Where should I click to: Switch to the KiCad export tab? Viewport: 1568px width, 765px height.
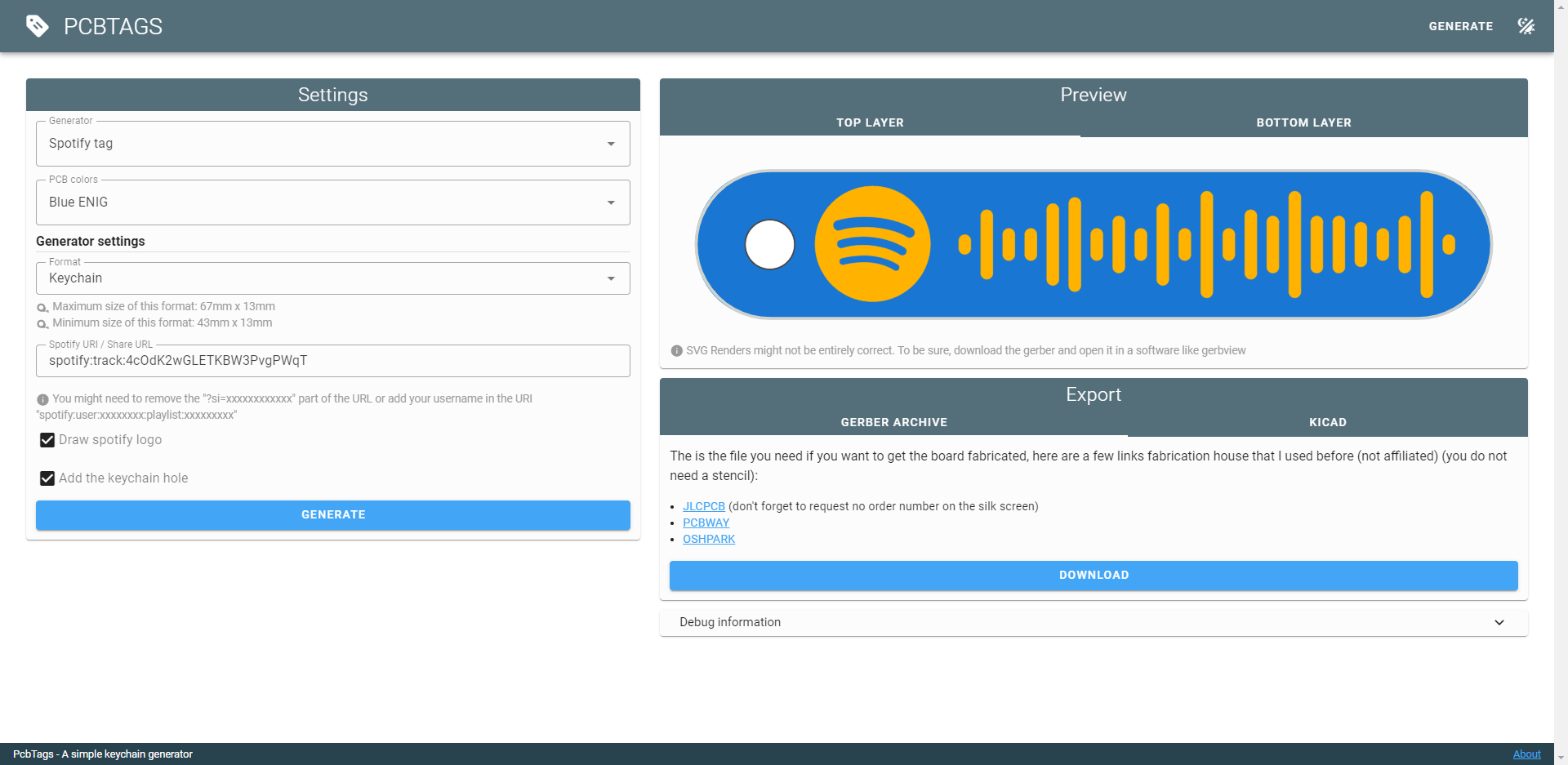pyautogui.click(x=1327, y=422)
